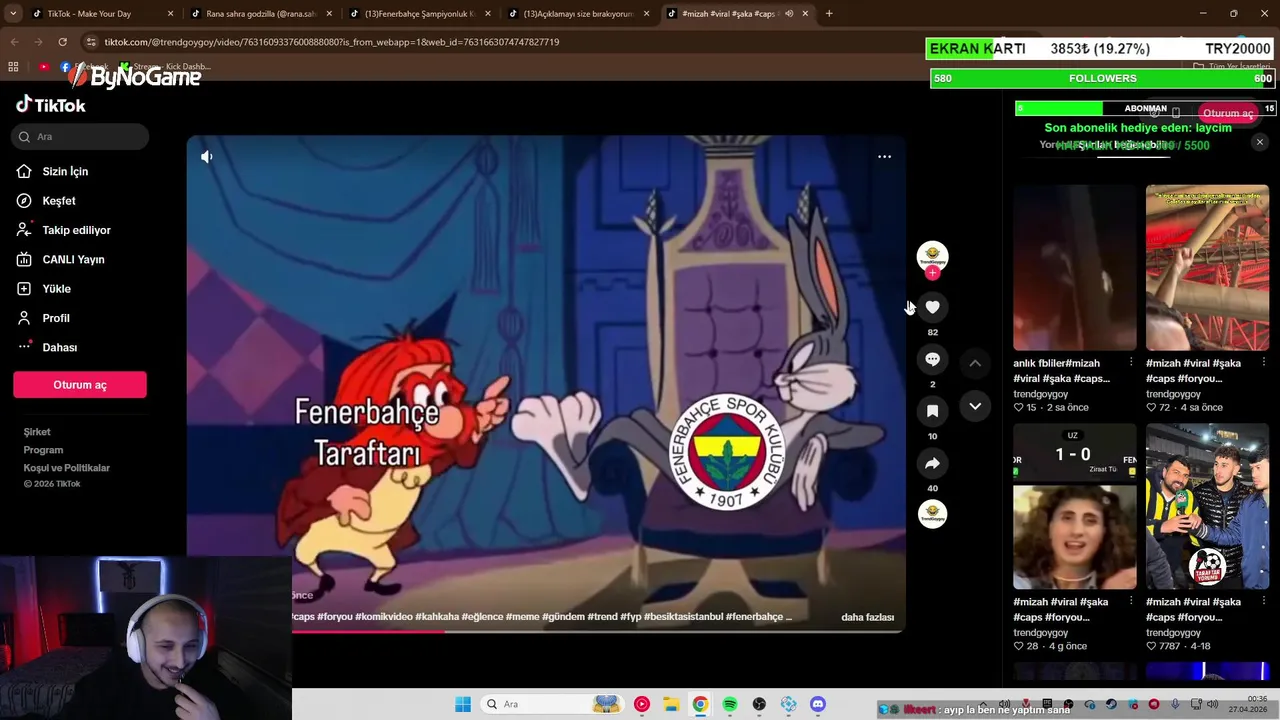
Task: Open the YouTube bookmark
Action: coord(44,67)
